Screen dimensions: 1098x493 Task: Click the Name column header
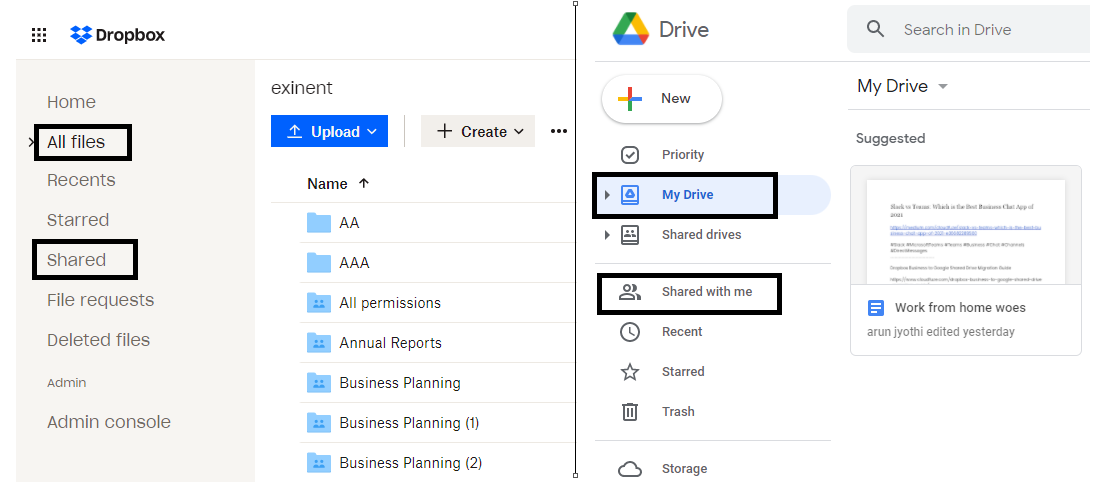(327, 183)
